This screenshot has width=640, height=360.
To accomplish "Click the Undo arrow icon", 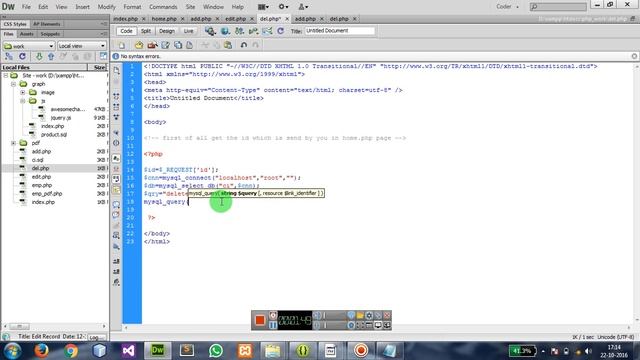I will coord(244,45).
